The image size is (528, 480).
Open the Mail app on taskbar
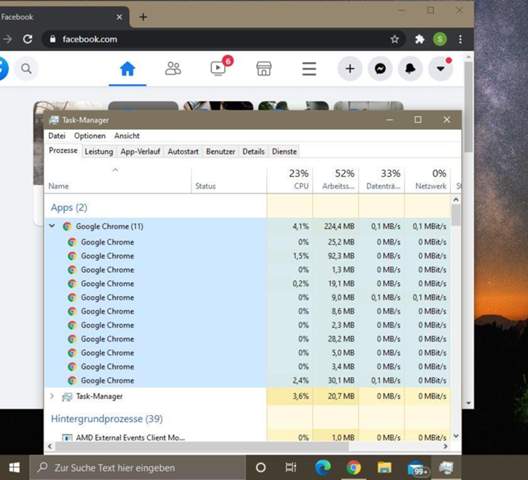click(417, 468)
